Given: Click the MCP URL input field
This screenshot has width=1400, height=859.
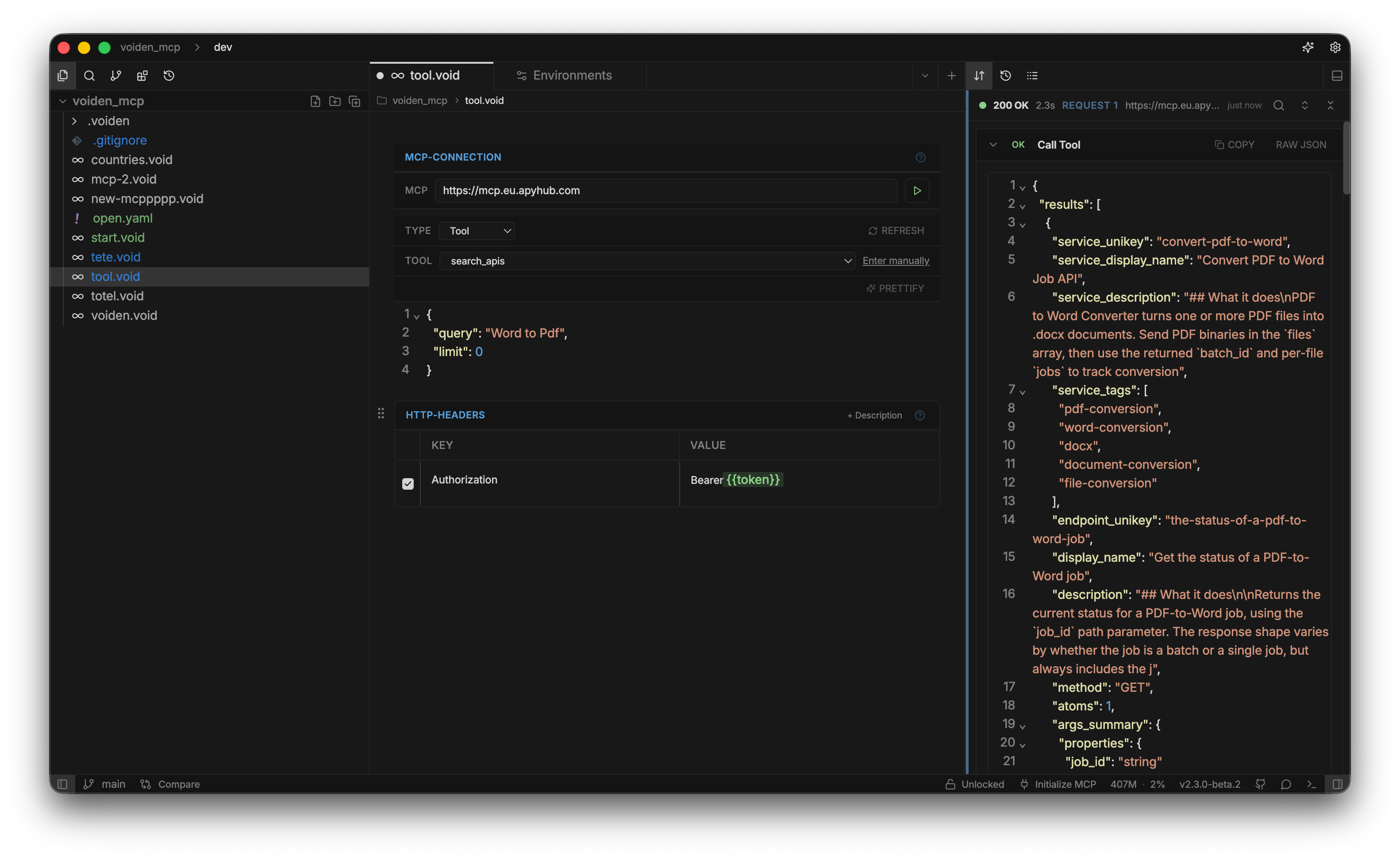Looking at the screenshot, I should 666,190.
